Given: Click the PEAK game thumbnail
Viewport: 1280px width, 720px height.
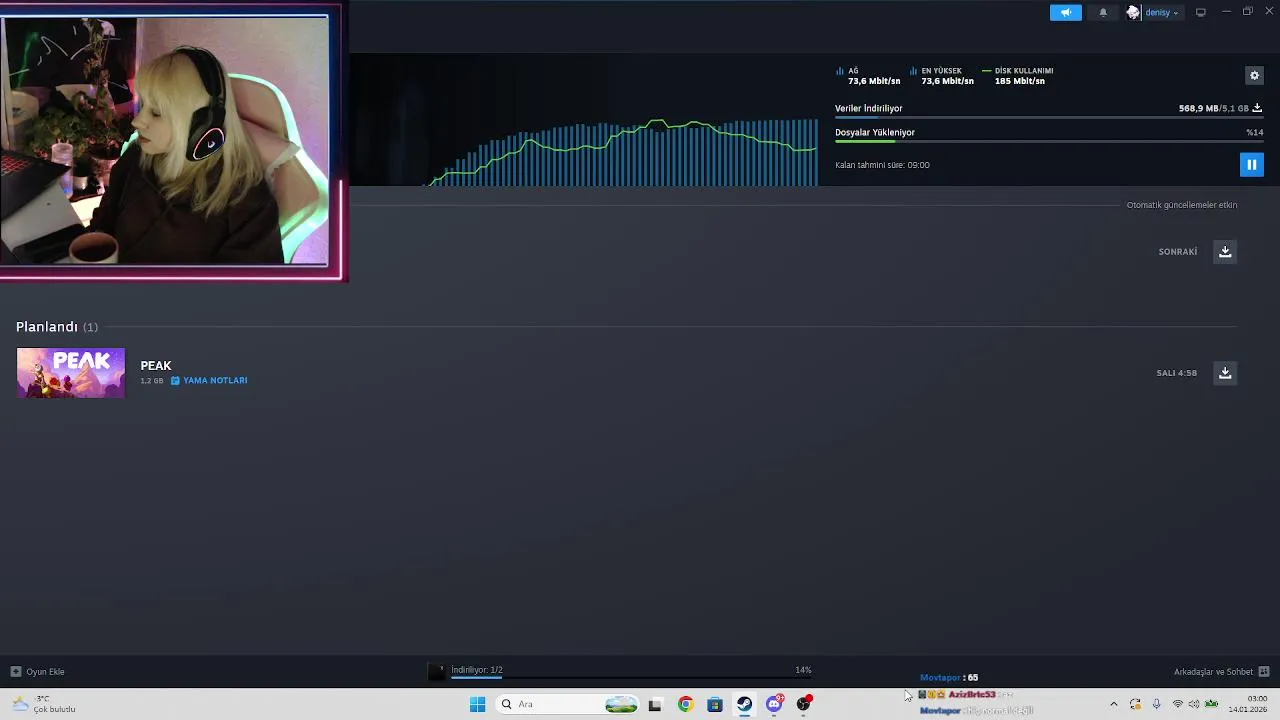Looking at the screenshot, I should point(71,372).
